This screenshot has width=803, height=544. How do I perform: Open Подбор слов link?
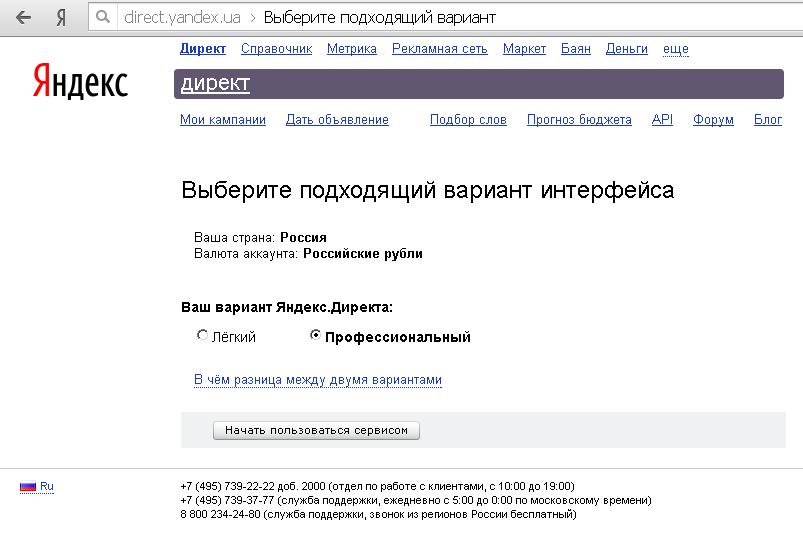coord(468,119)
